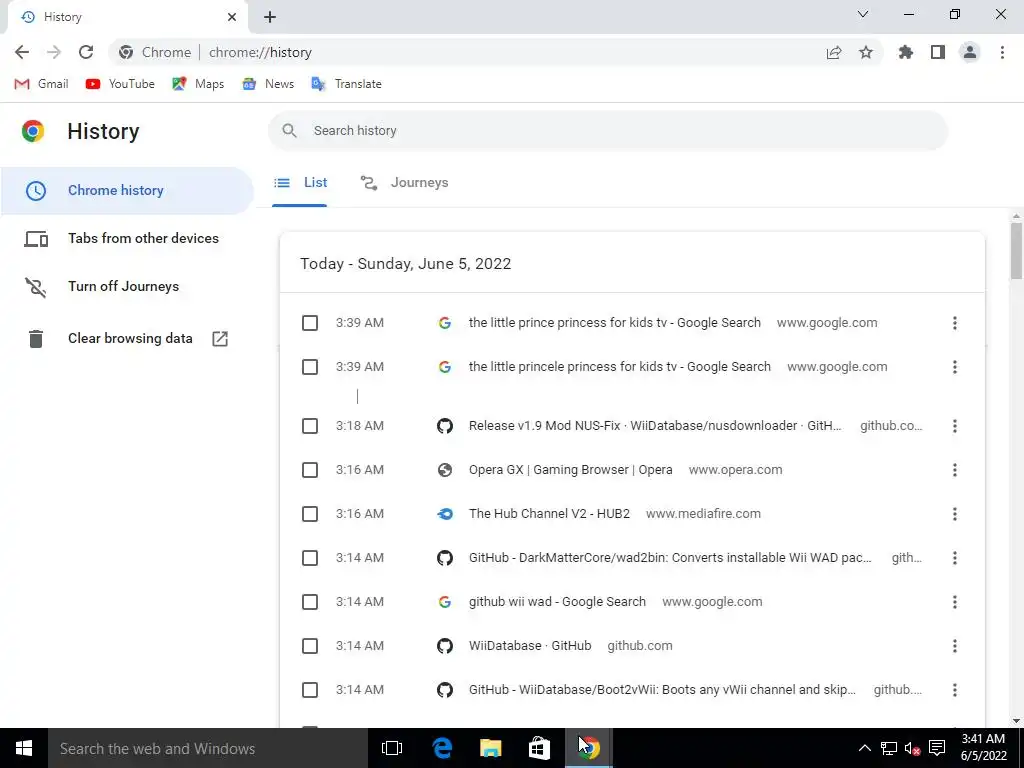Click the taskbar clock showing 3:41 AM
This screenshot has height=768, width=1024.
984,748
